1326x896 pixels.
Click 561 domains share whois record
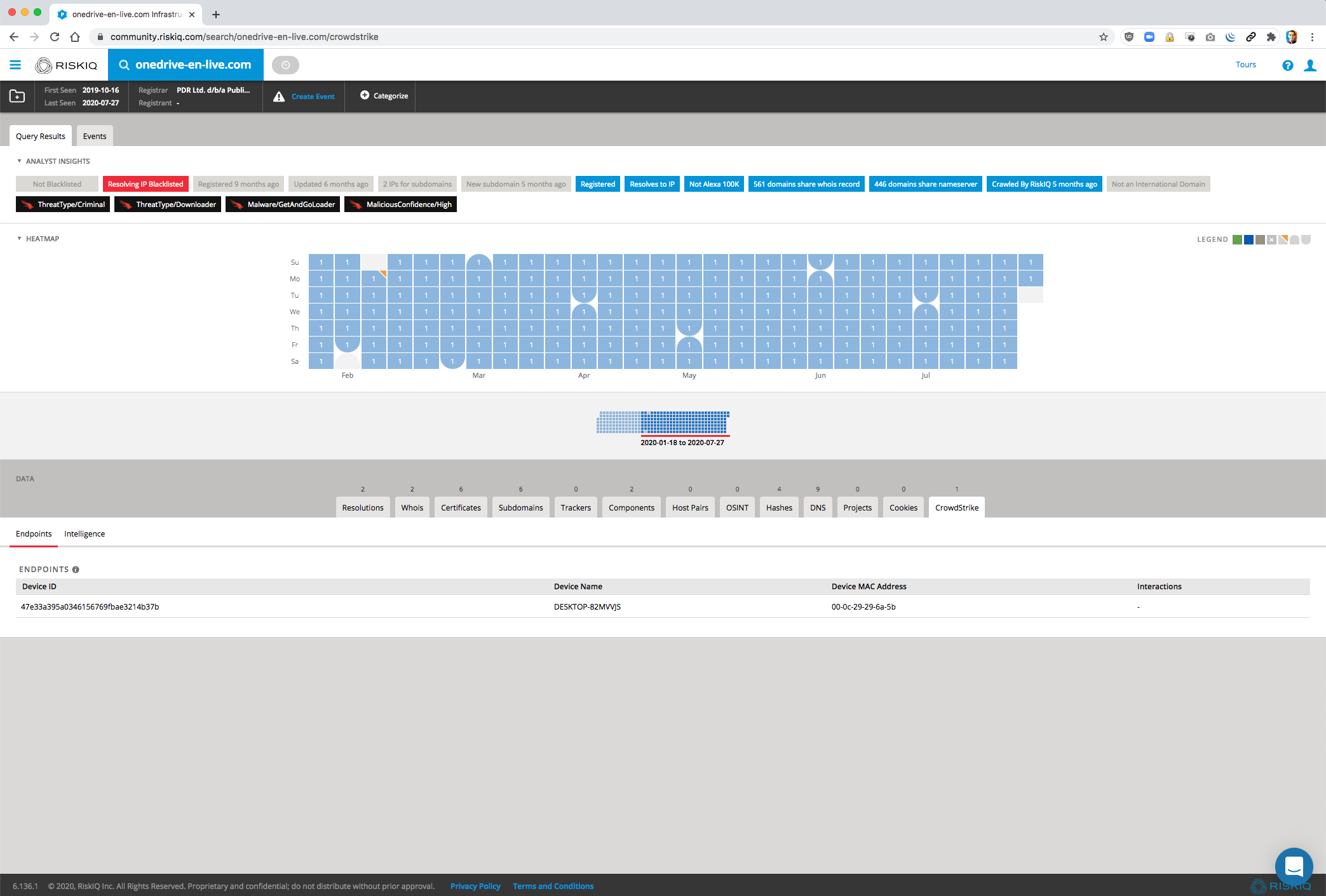tap(806, 184)
